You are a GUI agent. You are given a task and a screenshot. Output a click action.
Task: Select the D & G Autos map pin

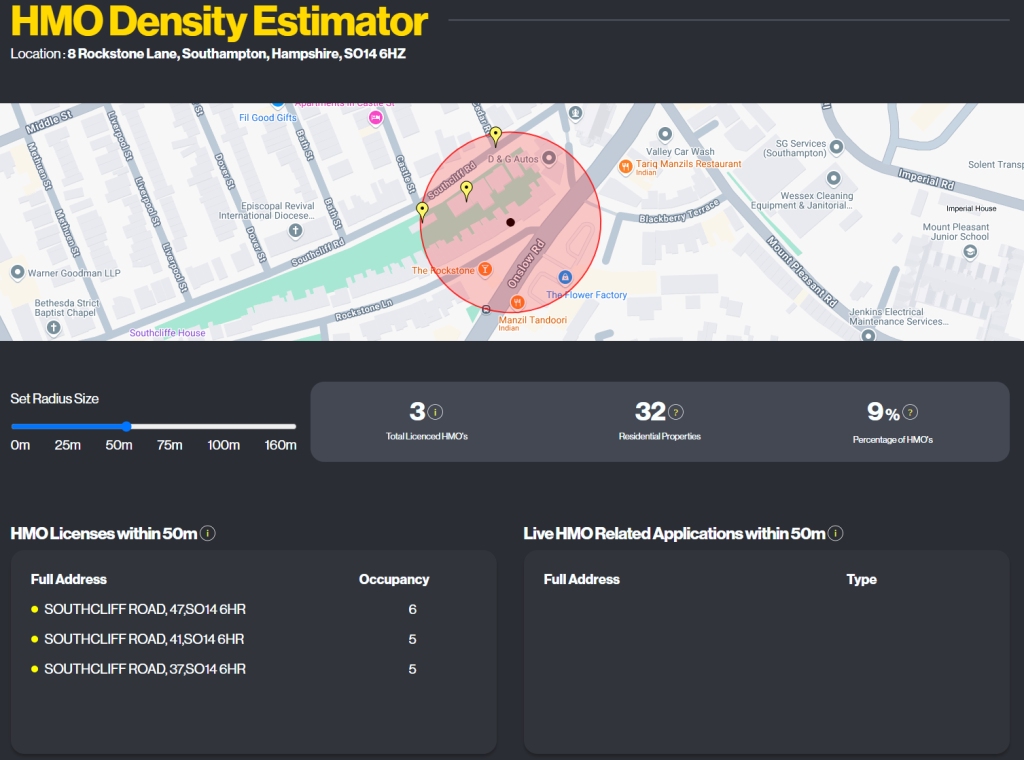[549, 157]
